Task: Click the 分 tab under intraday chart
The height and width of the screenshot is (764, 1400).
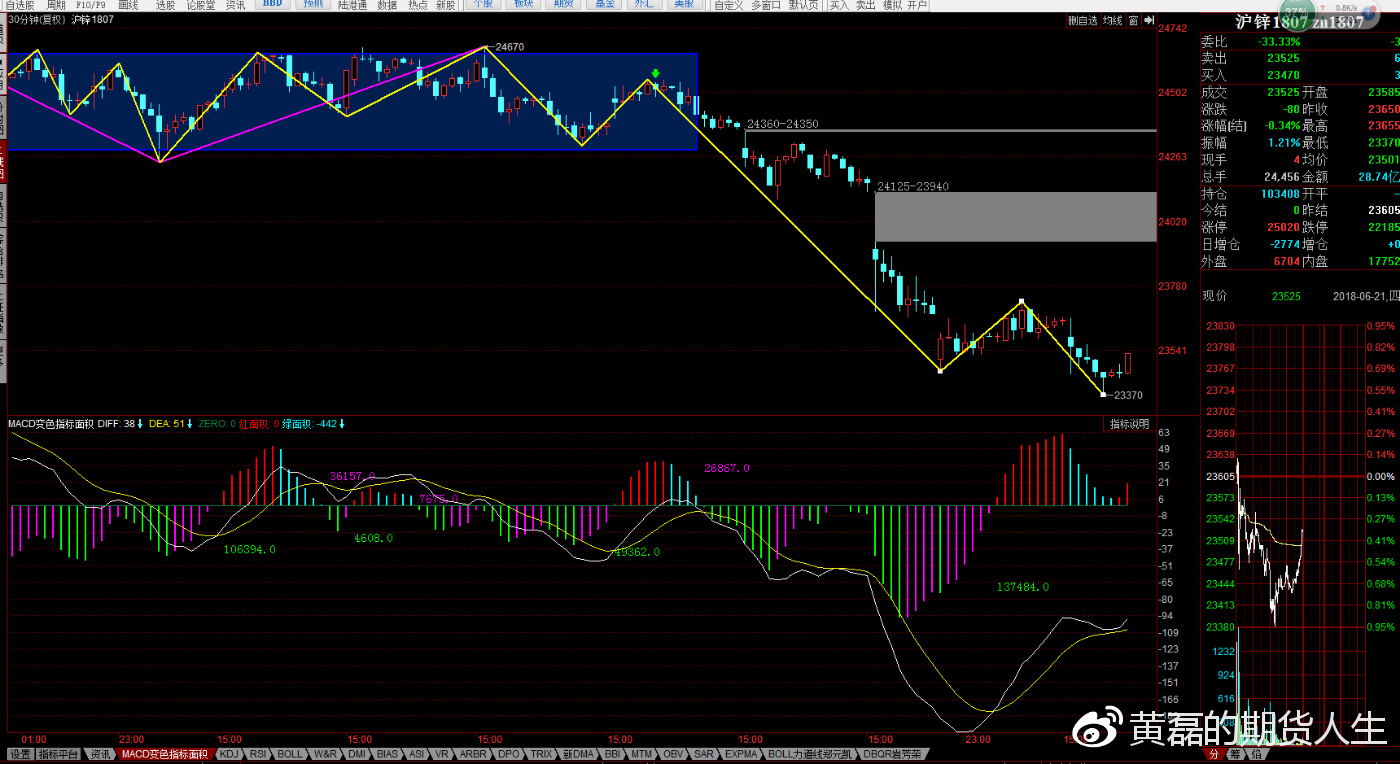Action: tap(1213, 754)
